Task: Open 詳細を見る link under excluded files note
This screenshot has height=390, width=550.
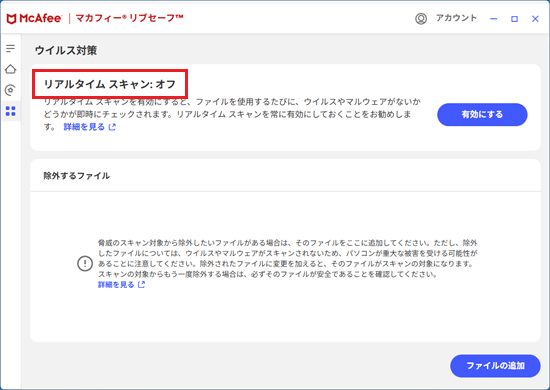Action: pyautogui.click(x=116, y=284)
